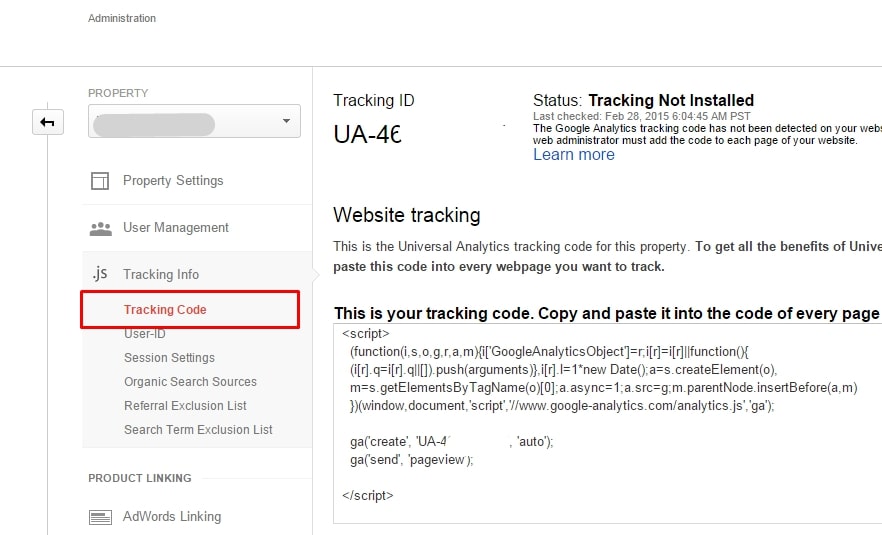The width and height of the screenshot is (882, 535).
Task: Click the Tracking ID value
Action: tap(368, 134)
